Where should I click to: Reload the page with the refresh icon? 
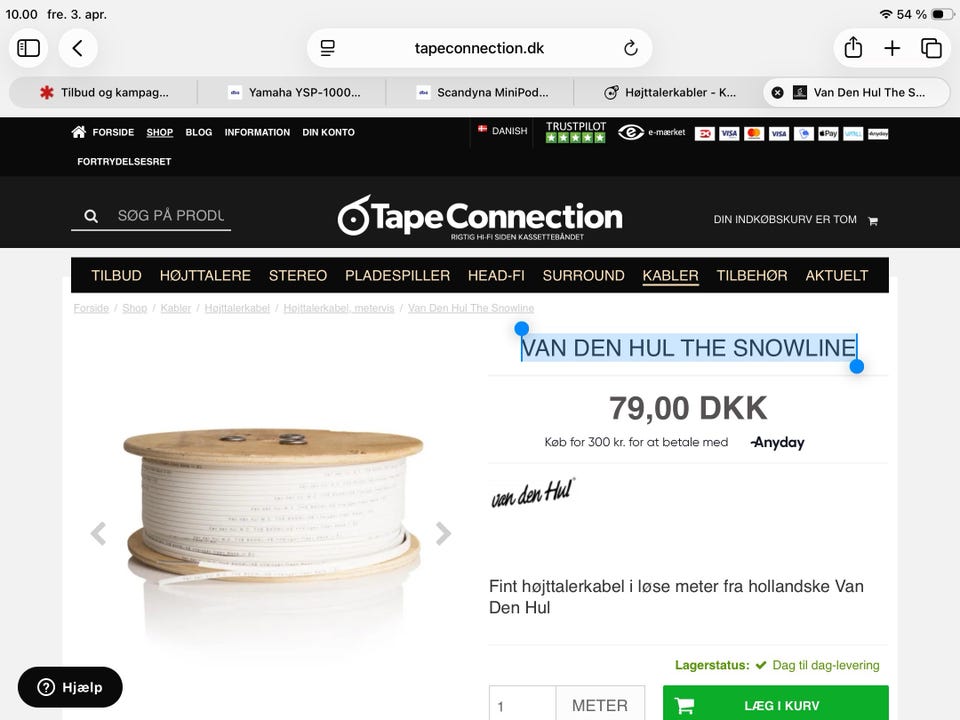click(631, 48)
